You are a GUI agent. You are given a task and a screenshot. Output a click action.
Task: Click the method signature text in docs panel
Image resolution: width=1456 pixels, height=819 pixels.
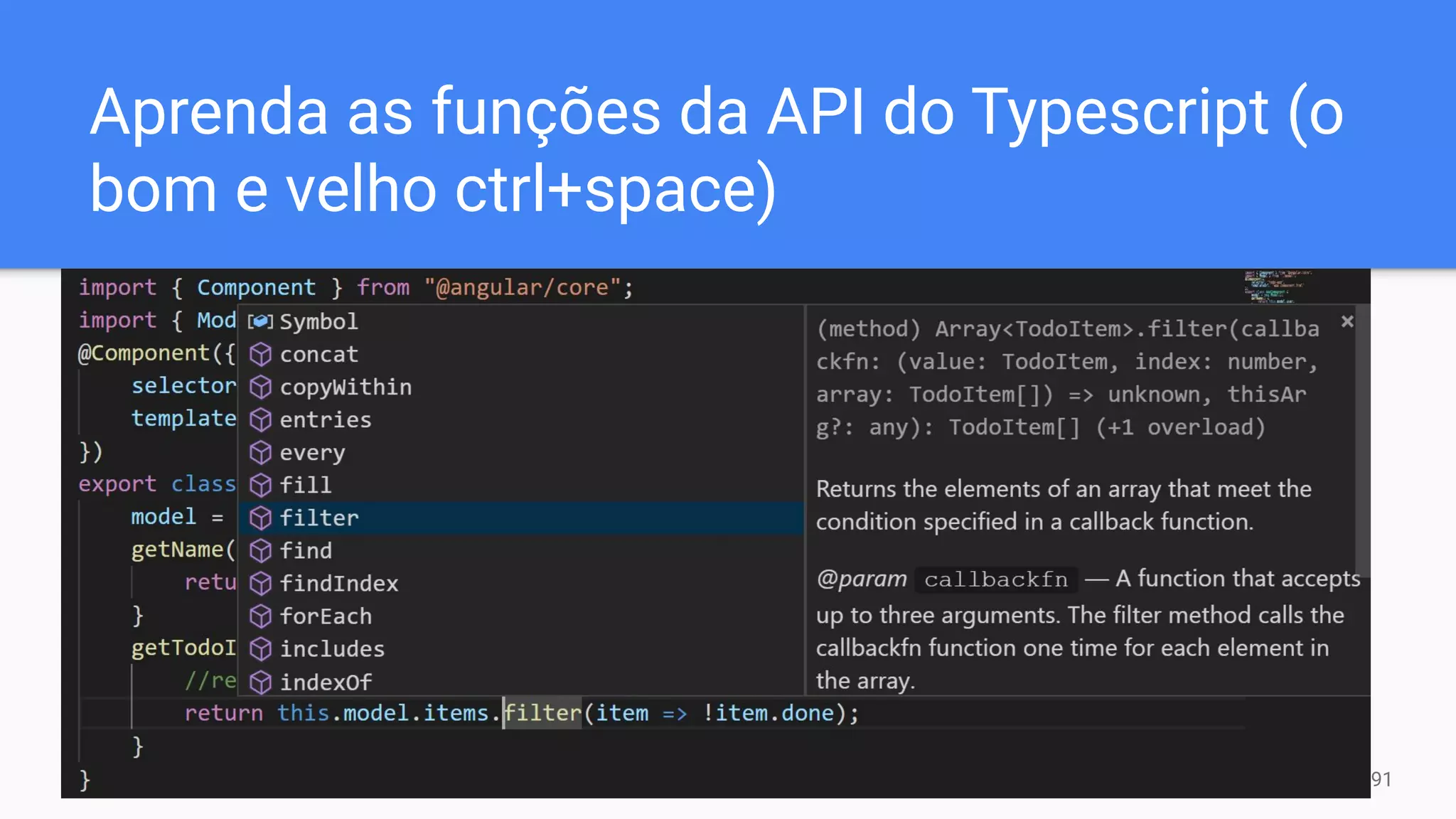pos(1066,378)
